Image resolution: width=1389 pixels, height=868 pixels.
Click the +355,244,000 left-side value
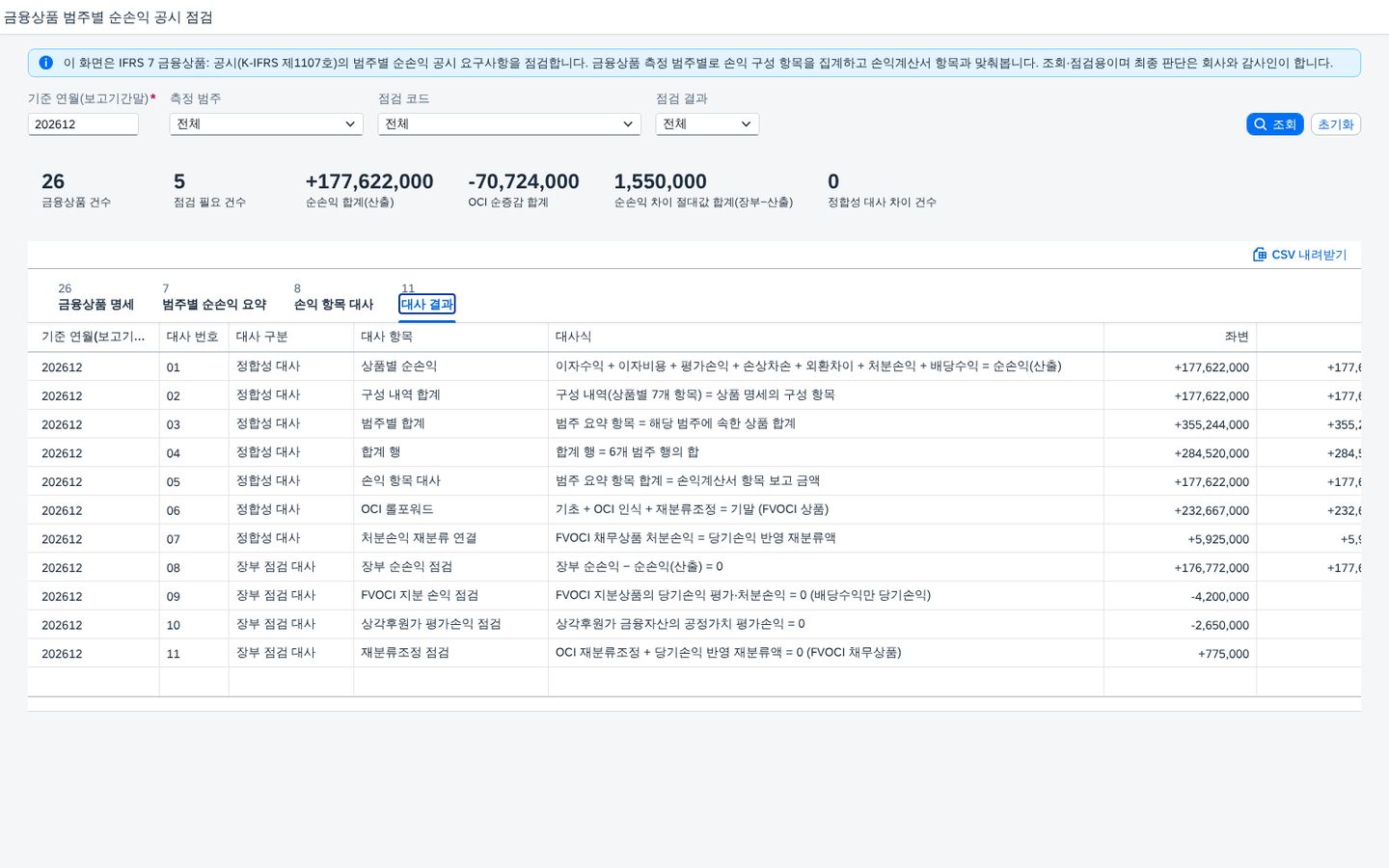point(1212,424)
